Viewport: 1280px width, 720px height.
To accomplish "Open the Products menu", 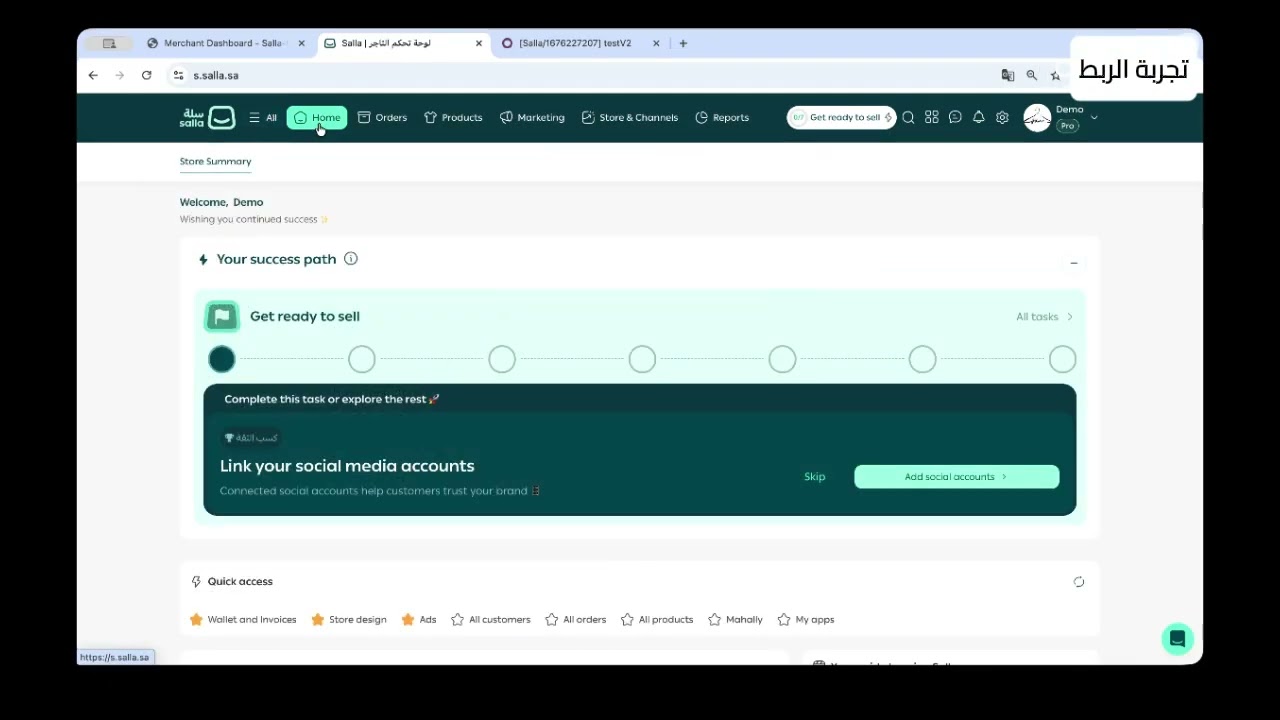I will coord(453,118).
